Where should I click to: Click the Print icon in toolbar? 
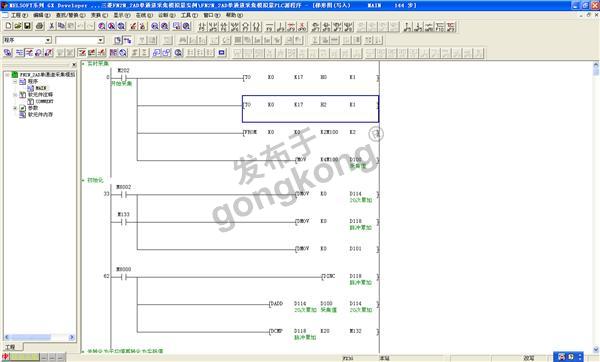pyautogui.click(x=39, y=26)
